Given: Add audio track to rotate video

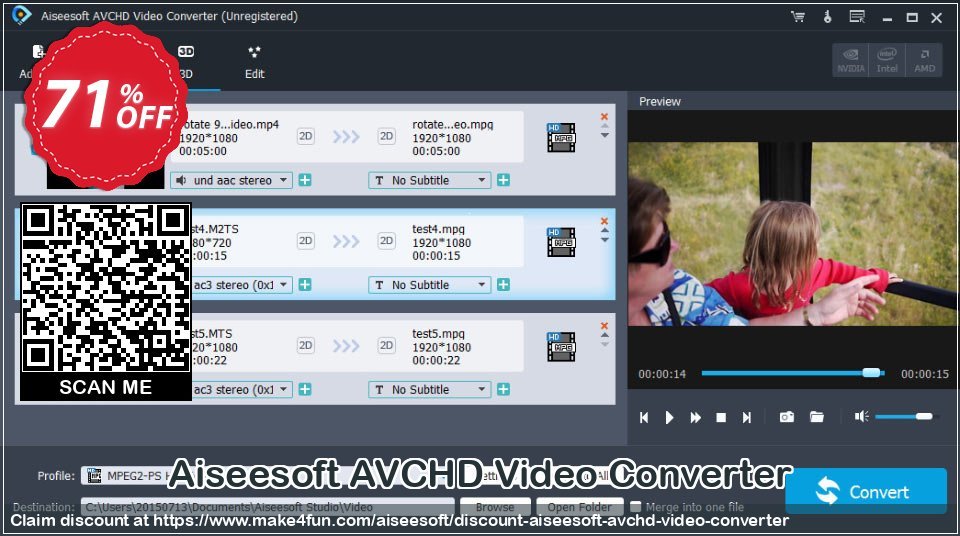Looking at the screenshot, I should 305,180.
